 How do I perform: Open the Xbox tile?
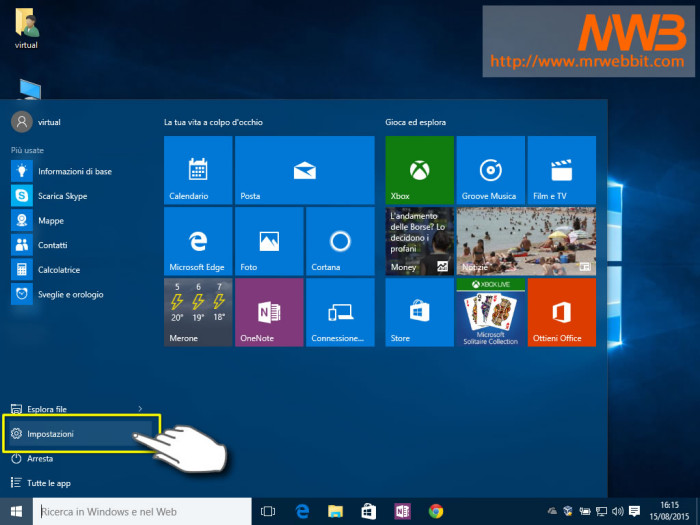[419, 170]
